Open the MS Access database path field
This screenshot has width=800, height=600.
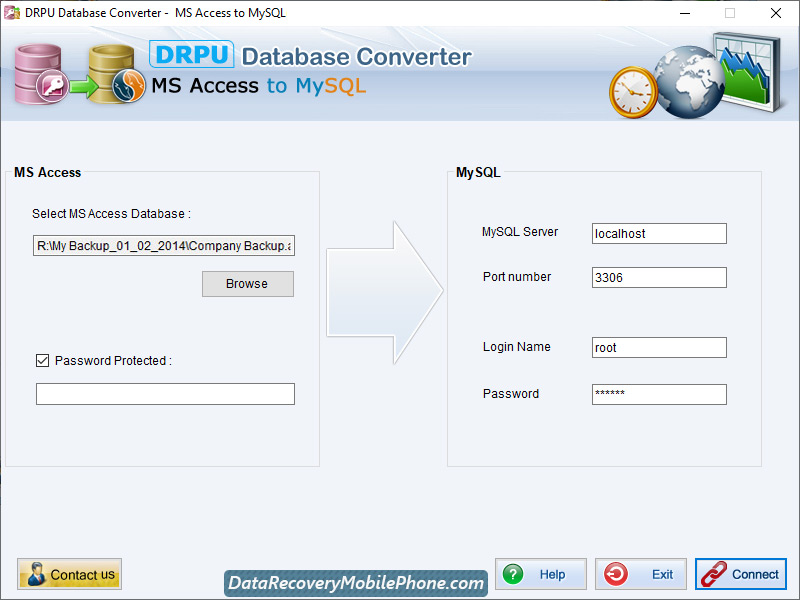click(x=164, y=245)
